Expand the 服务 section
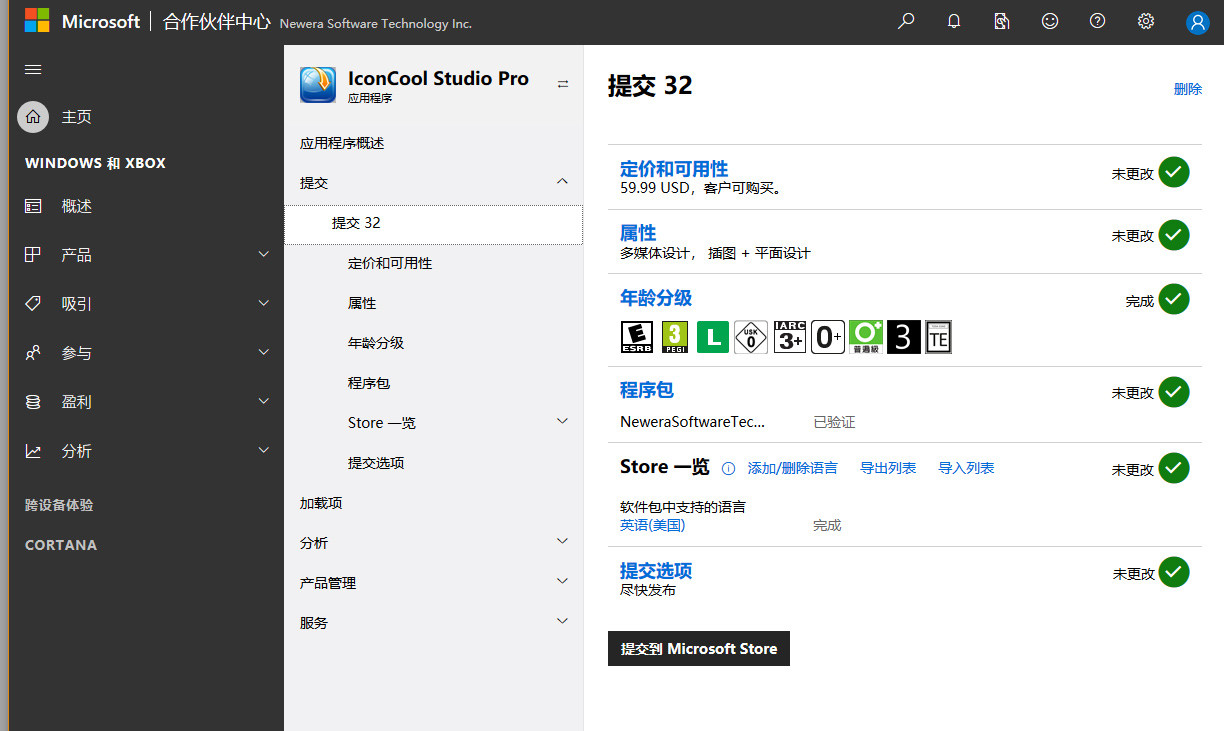 562,621
